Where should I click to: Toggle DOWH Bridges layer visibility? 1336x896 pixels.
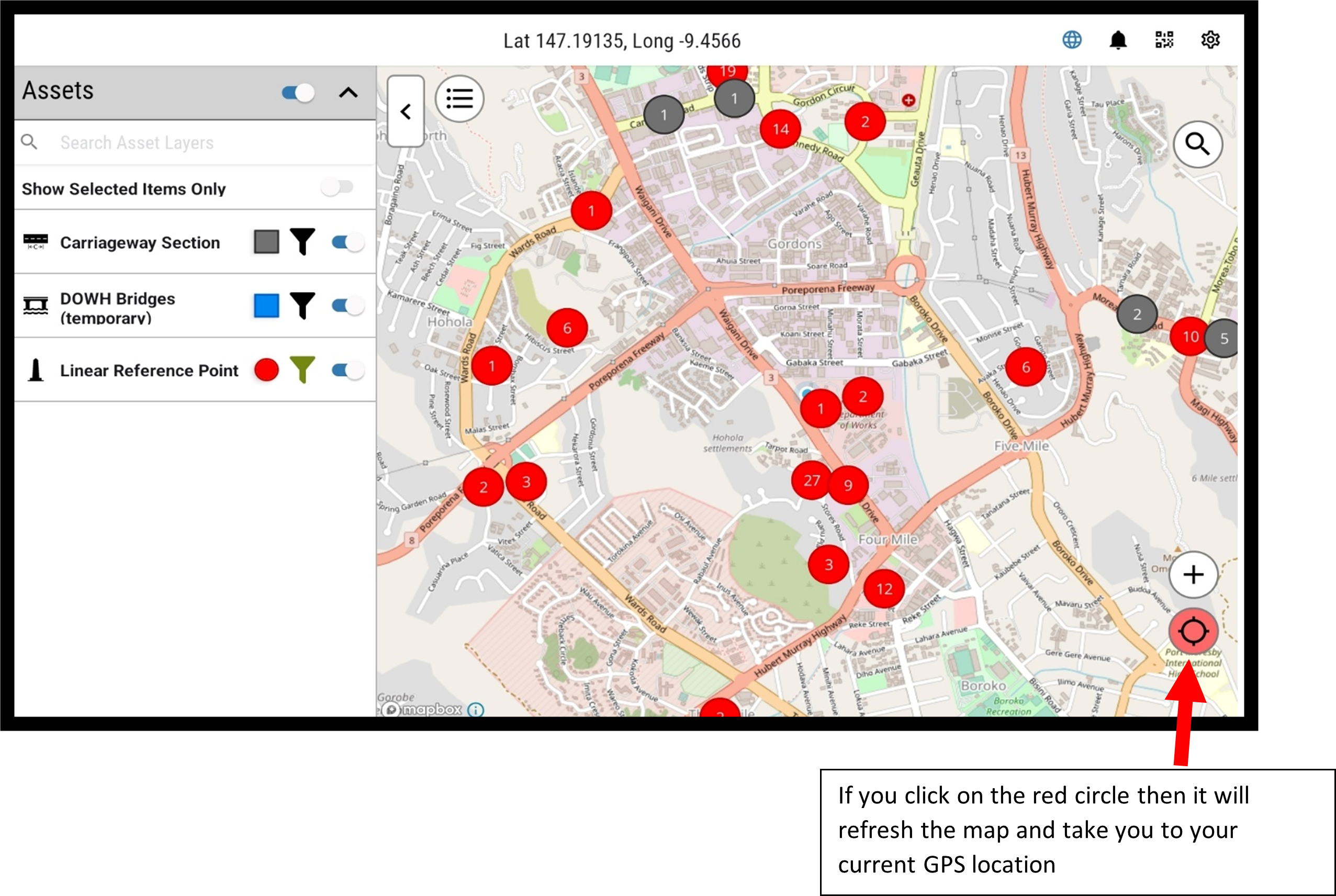[347, 306]
